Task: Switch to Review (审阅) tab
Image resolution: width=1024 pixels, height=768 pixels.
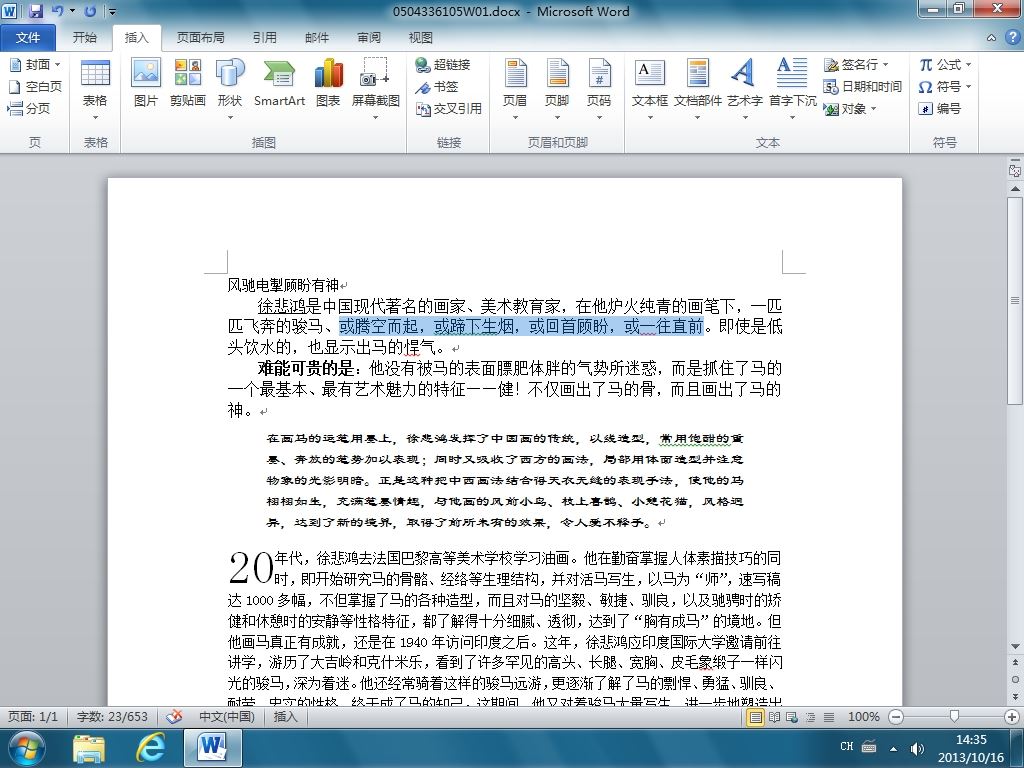Action: (x=369, y=38)
